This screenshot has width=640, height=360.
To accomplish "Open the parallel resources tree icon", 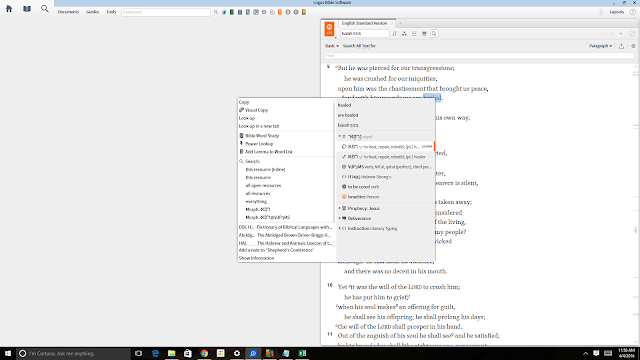I will [x=404, y=34].
